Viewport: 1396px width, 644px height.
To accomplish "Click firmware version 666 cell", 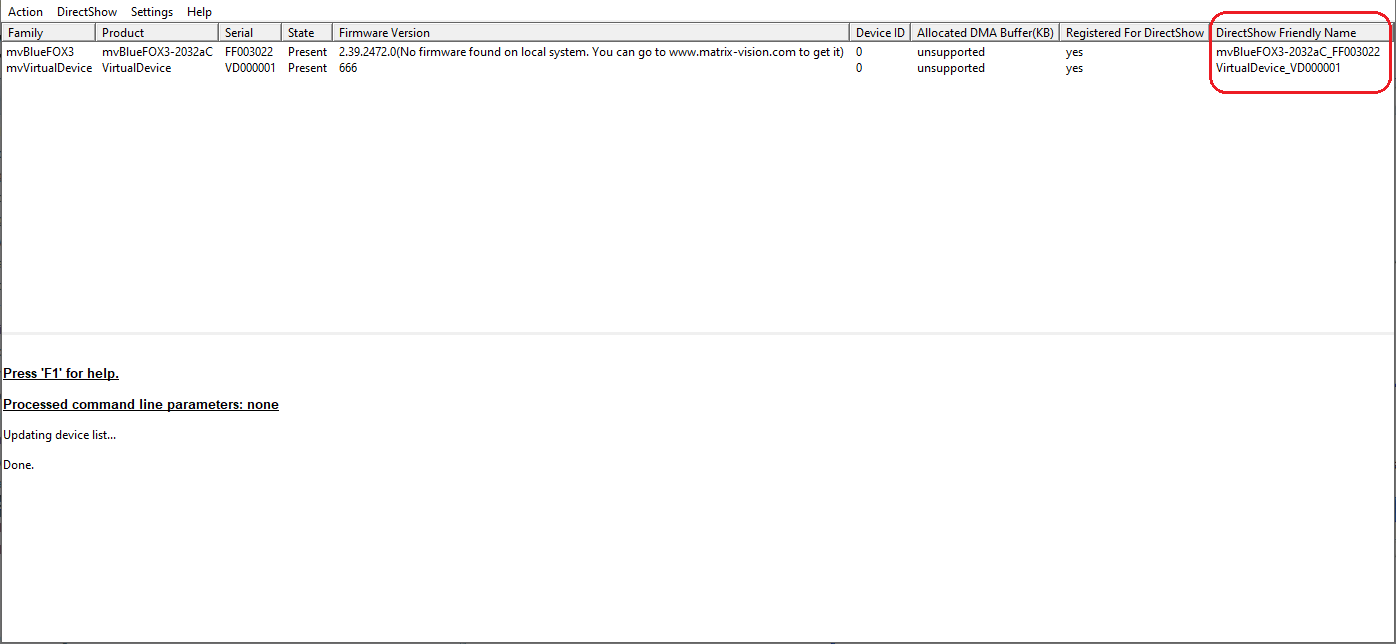I will pos(348,68).
